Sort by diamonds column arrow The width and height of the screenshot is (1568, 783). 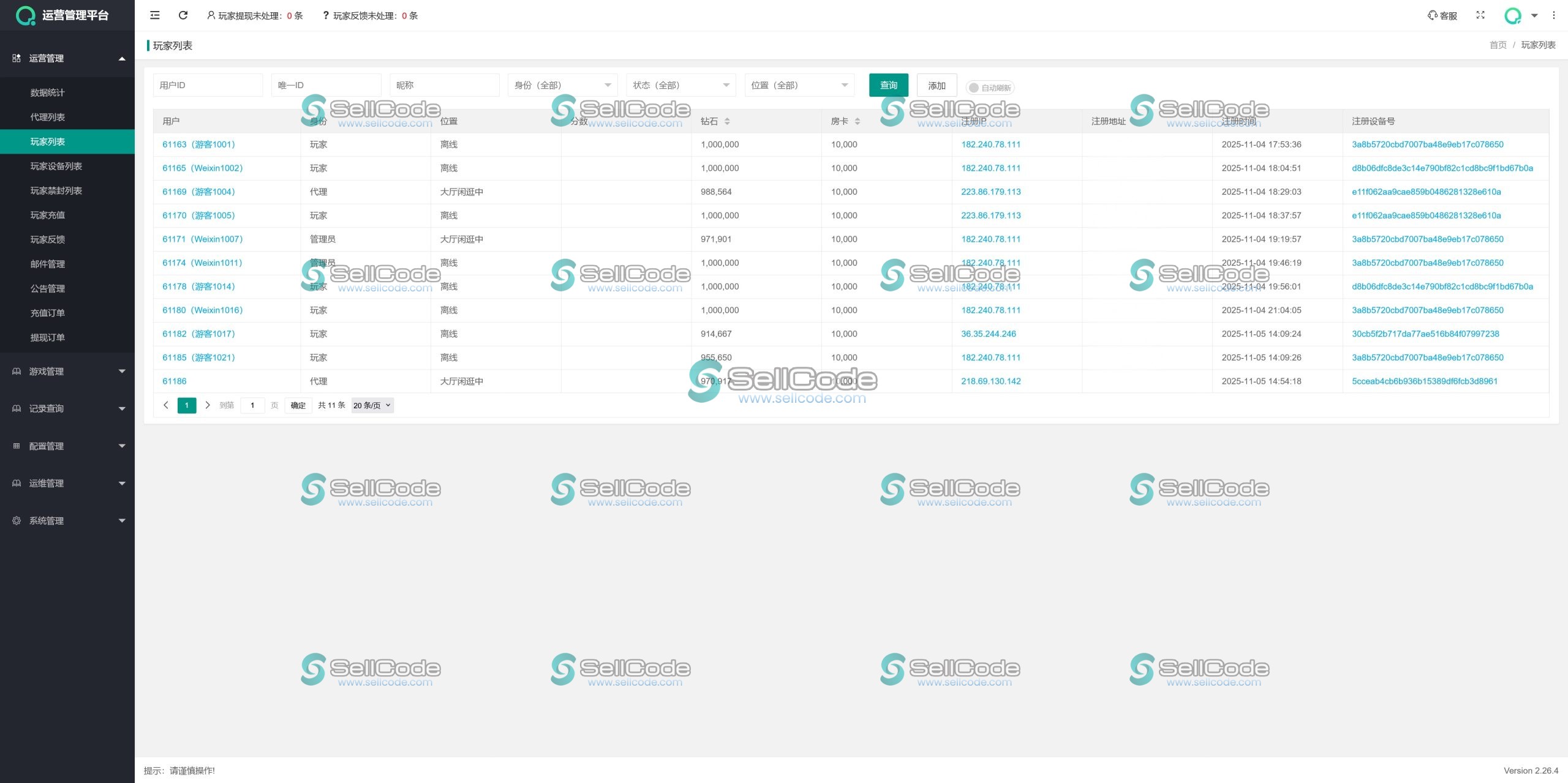[x=727, y=121]
